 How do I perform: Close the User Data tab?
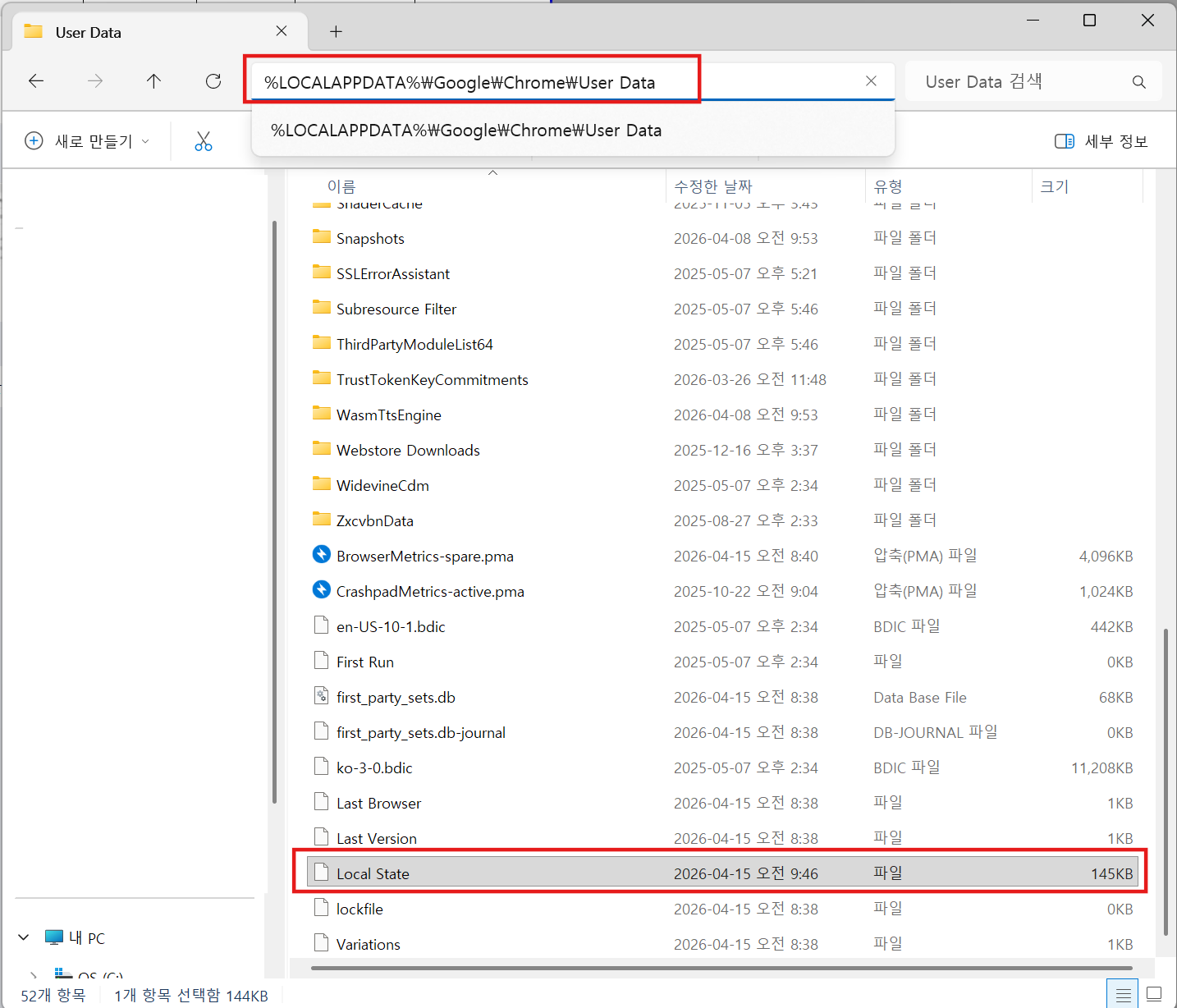[282, 31]
